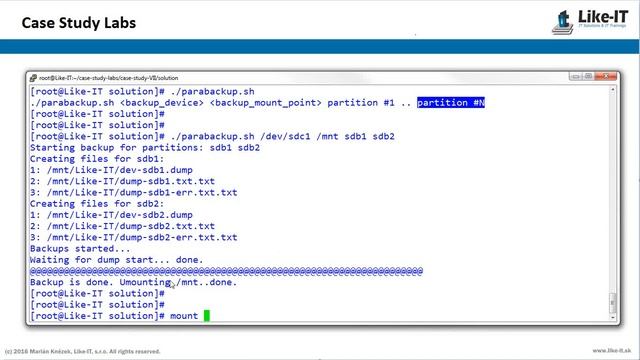Click the terminal scrollbar up arrow
The image size is (640, 360).
(x=612, y=89)
